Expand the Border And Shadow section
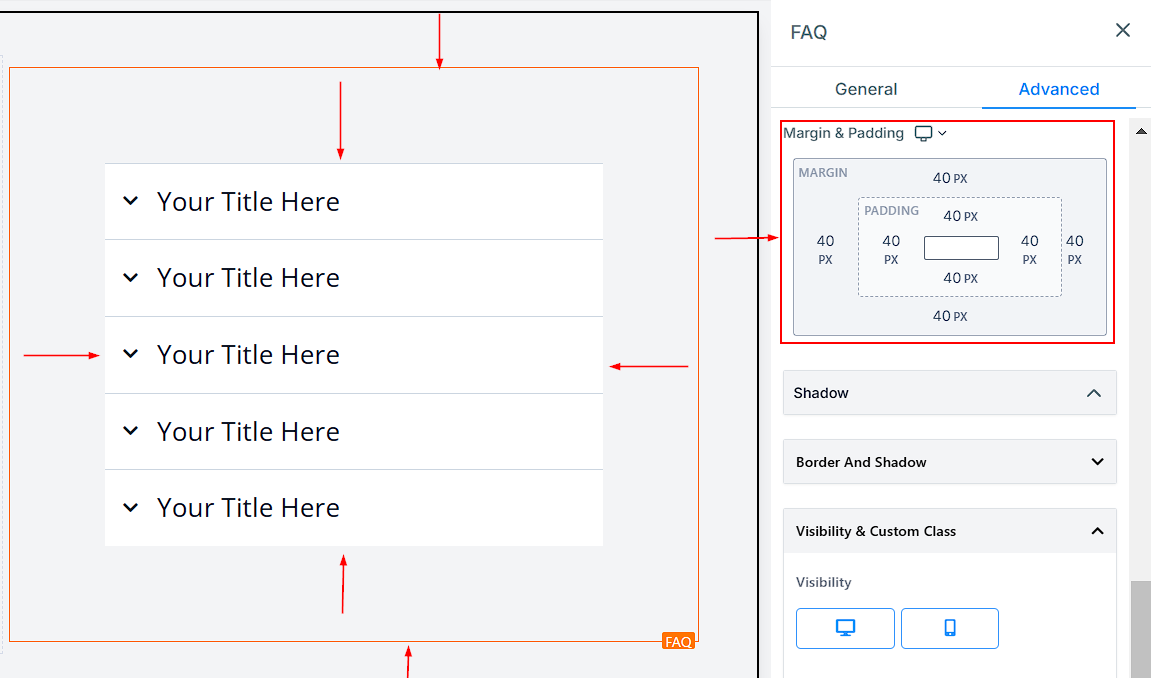This screenshot has height=678, width=1151. (x=1097, y=462)
